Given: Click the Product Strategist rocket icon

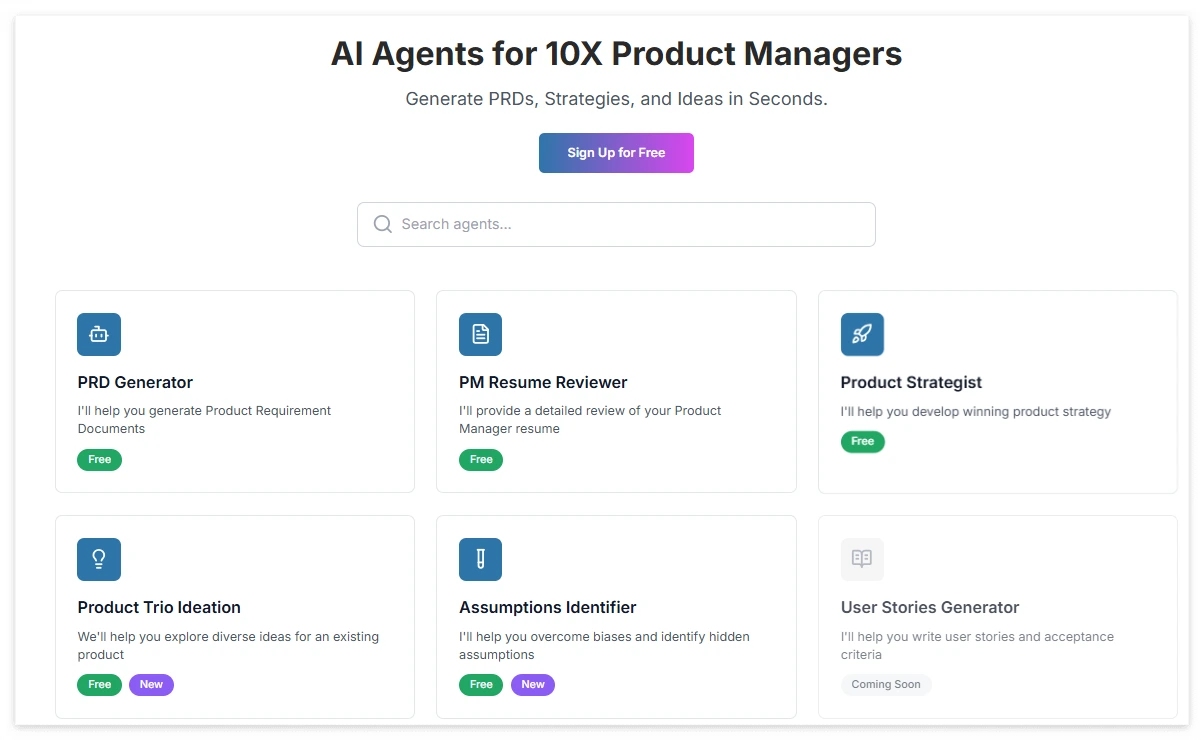Looking at the screenshot, I should tap(862, 334).
